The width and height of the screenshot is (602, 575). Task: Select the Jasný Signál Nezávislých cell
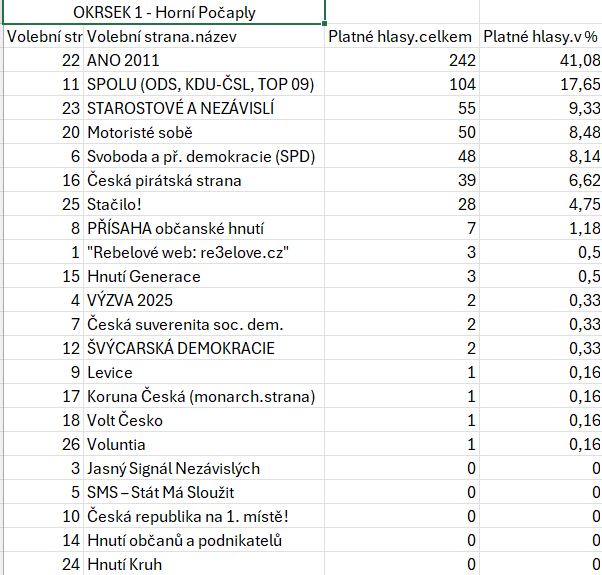(173, 468)
